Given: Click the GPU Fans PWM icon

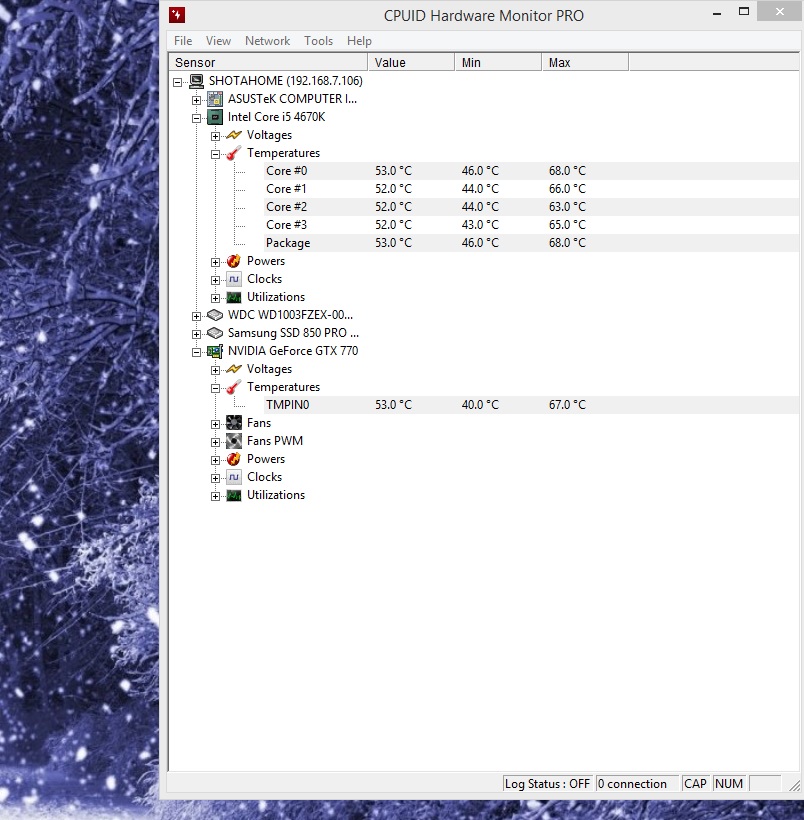Looking at the screenshot, I should (x=234, y=441).
